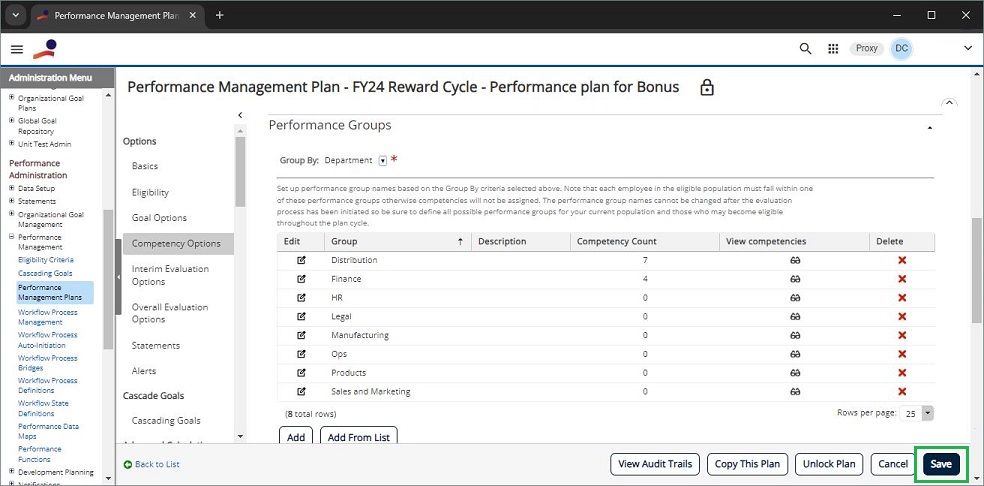View competencies for HR

tap(794, 298)
